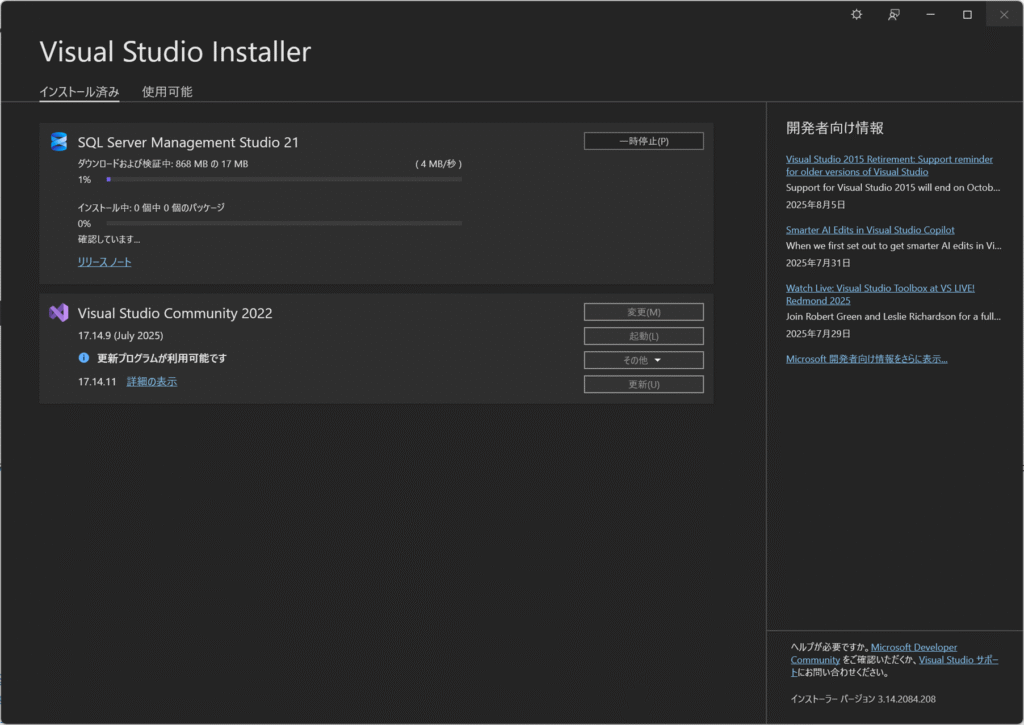Click the send feedback icon in title bar
The height and width of the screenshot is (725, 1024).
893,14
